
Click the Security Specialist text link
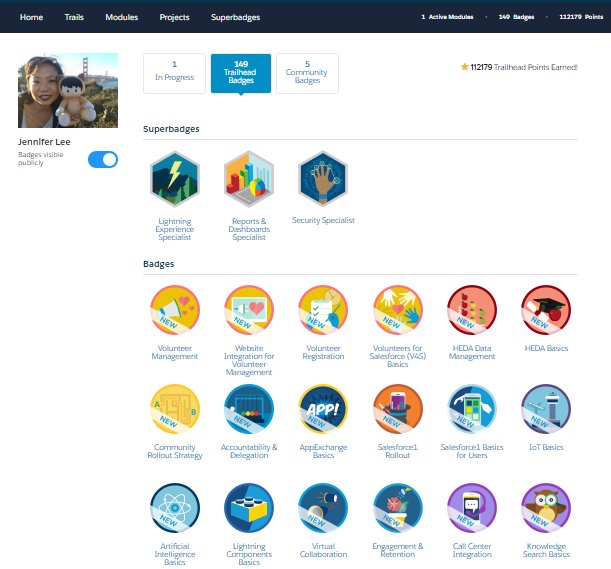coord(323,220)
